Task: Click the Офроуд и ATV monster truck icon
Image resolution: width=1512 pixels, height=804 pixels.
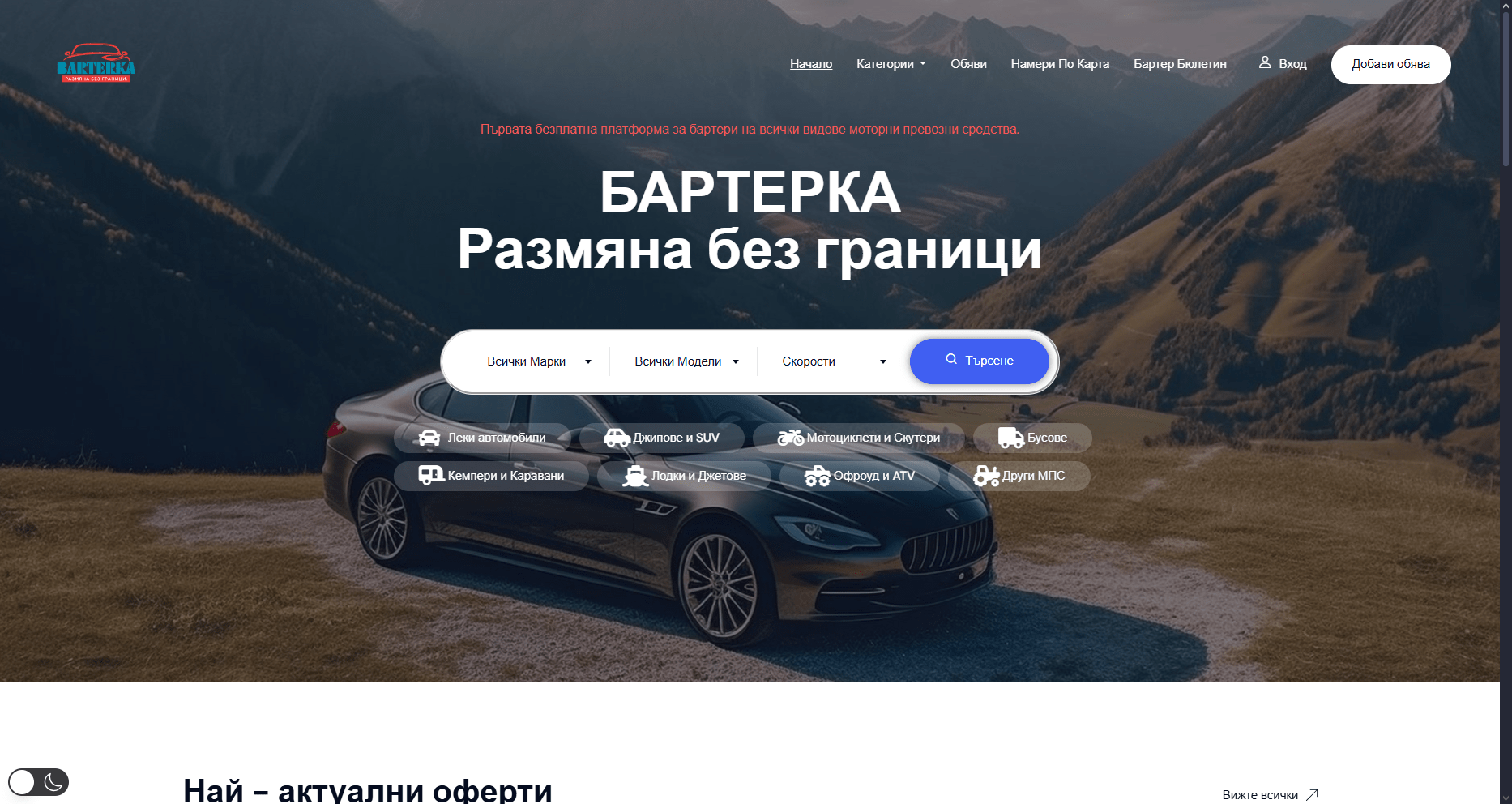Action: click(818, 476)
